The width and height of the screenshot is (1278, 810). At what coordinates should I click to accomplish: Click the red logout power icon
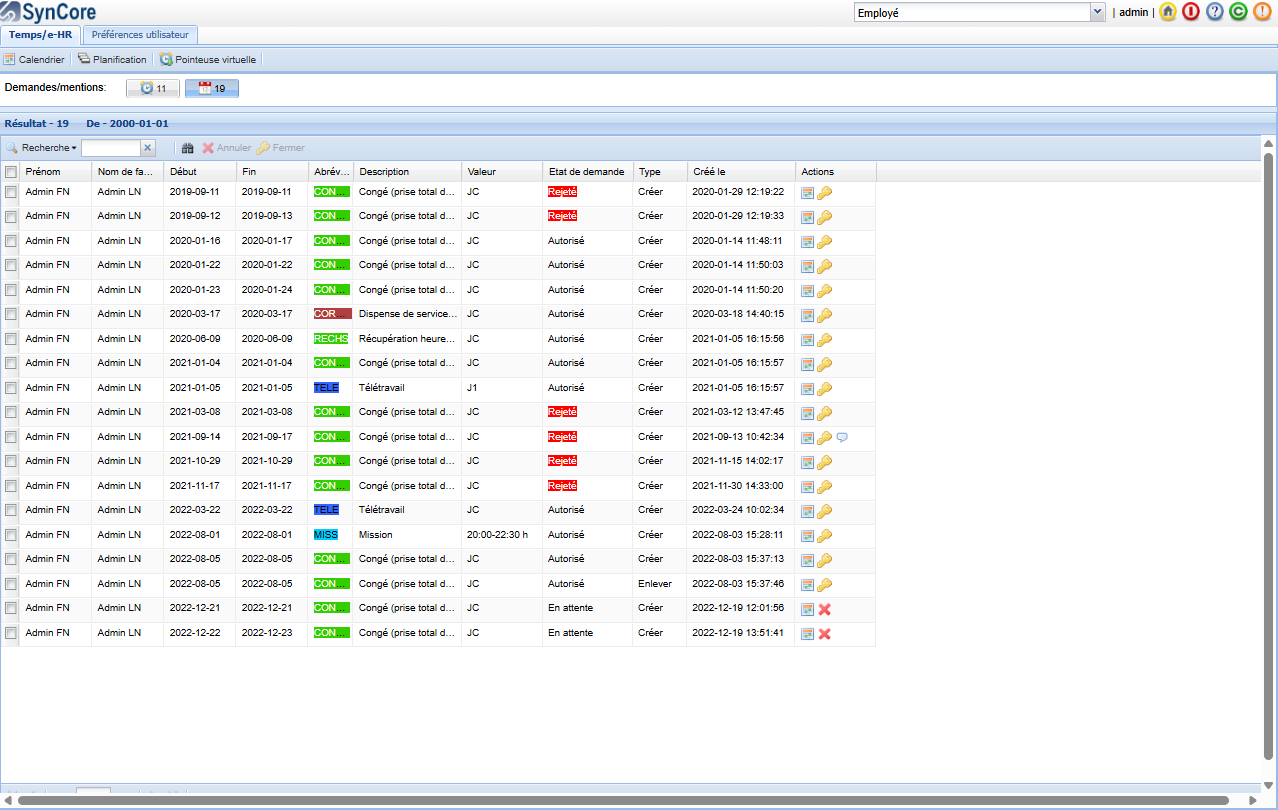1190,12
